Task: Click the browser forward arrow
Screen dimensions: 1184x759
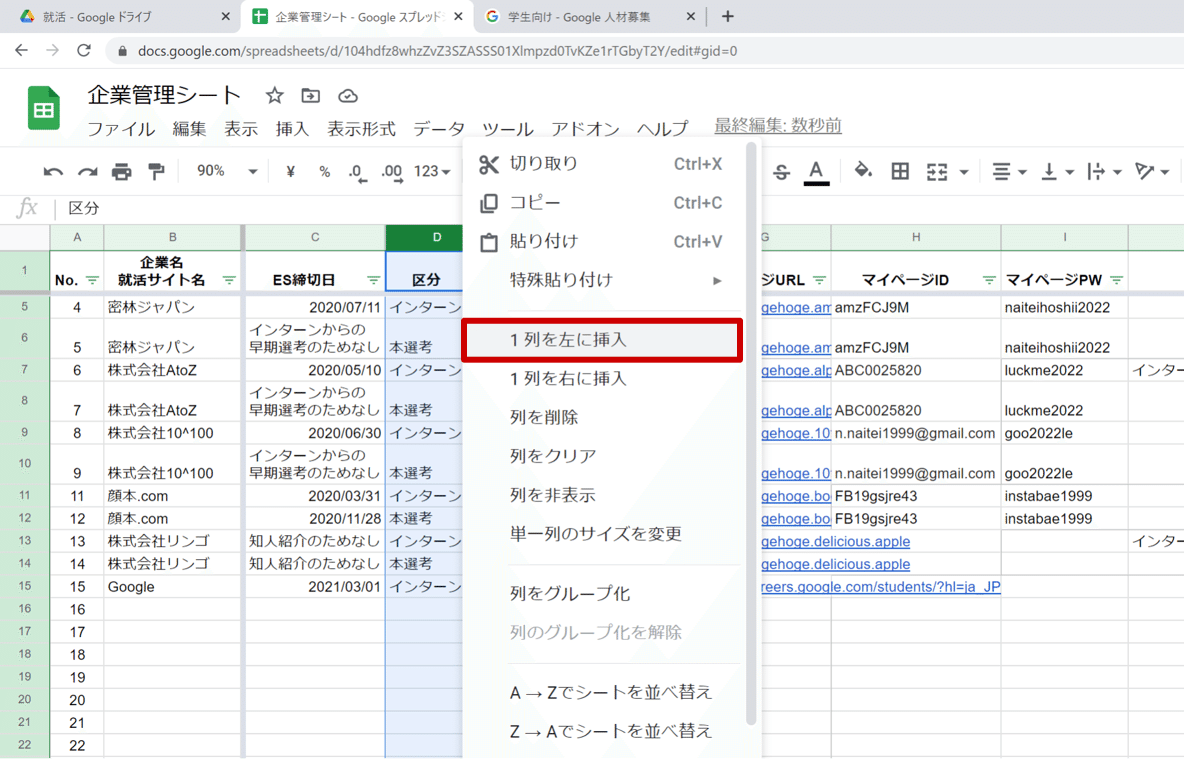Action: (52, 51)
